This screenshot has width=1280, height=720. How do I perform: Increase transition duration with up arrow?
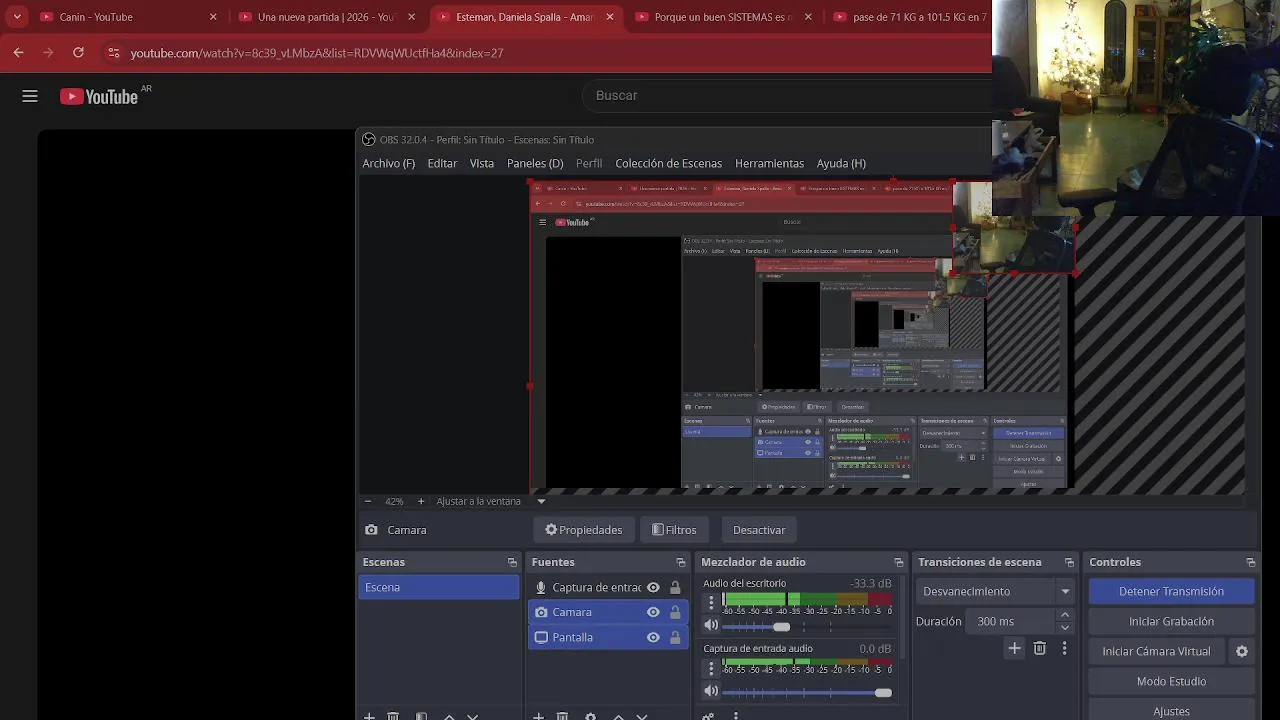[x=1065, y=615]
